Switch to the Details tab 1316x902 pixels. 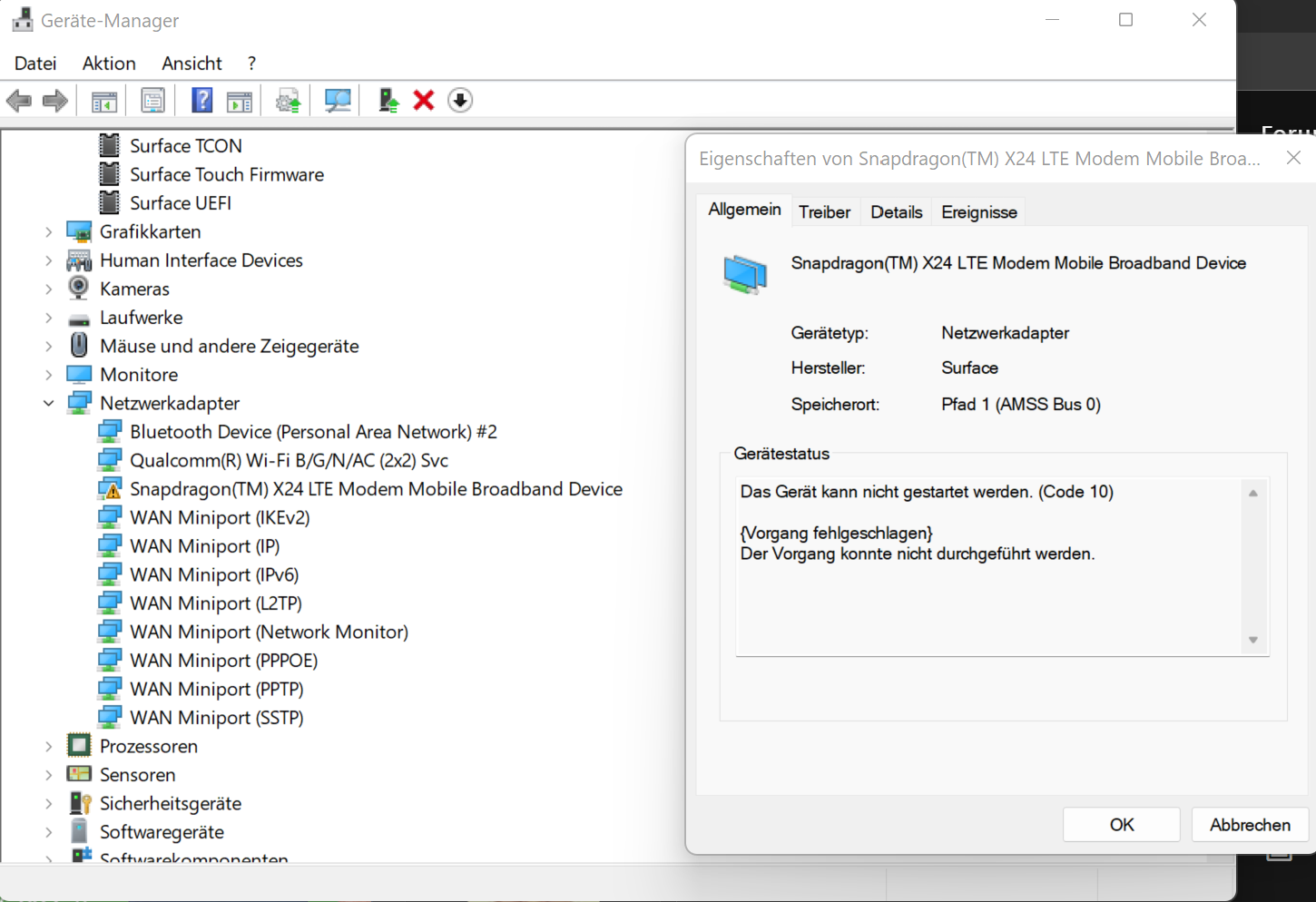click(897, 212)
